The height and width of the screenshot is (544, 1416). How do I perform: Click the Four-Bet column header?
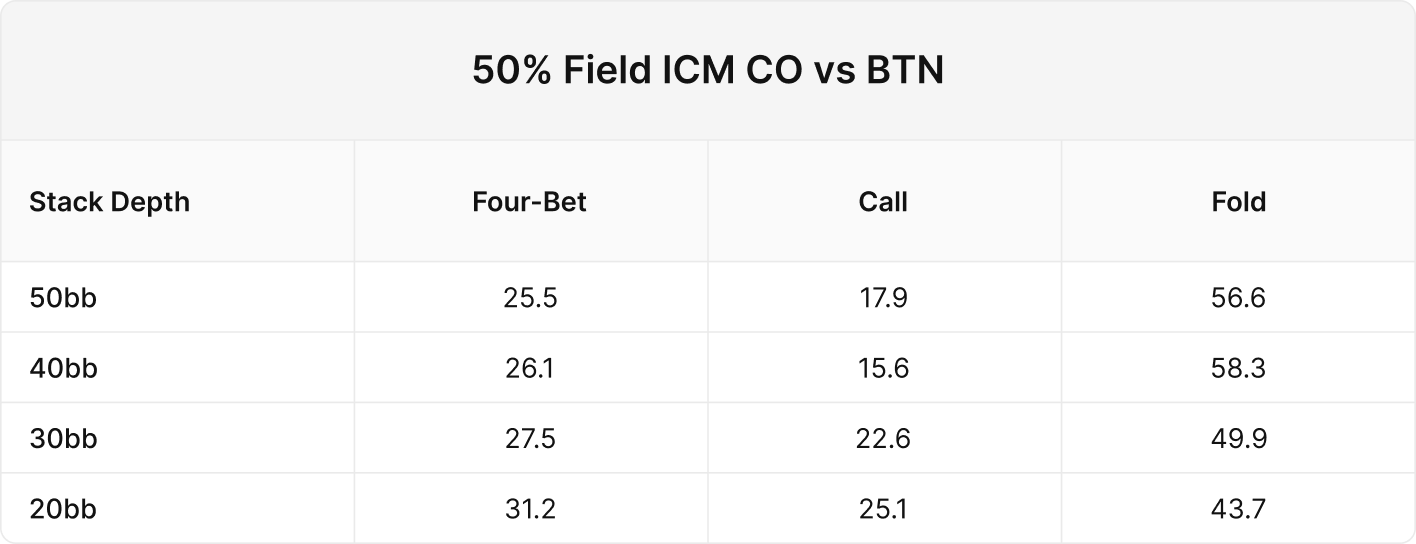click(530, 202)
